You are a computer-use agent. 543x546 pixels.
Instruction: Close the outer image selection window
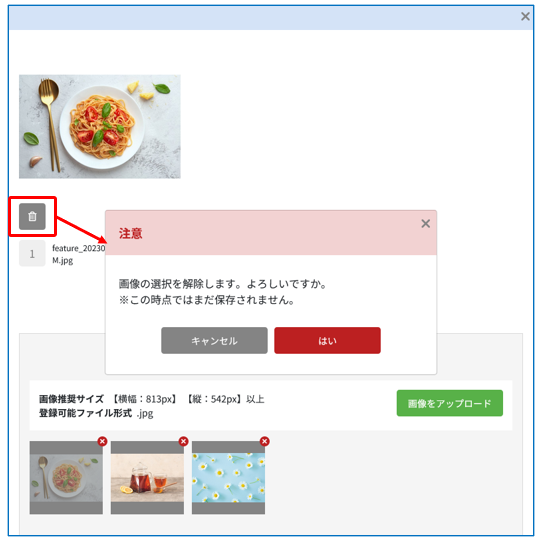pyautogui.click(x=525, y=16)
